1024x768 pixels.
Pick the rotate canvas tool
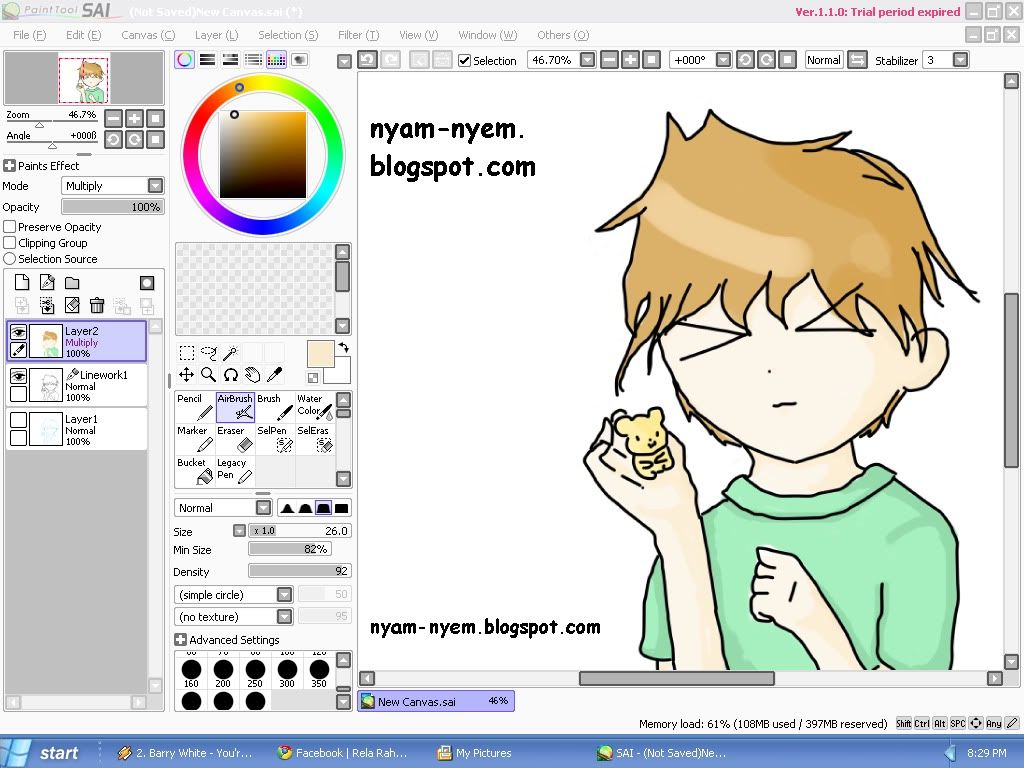click(x=231, y=375)
